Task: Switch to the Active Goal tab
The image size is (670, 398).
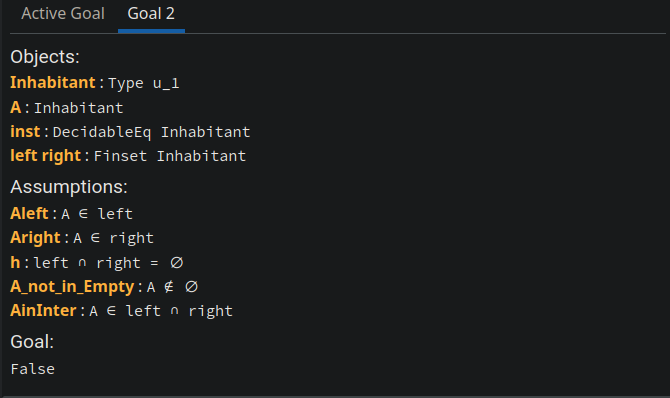Action: pos(63,14)
